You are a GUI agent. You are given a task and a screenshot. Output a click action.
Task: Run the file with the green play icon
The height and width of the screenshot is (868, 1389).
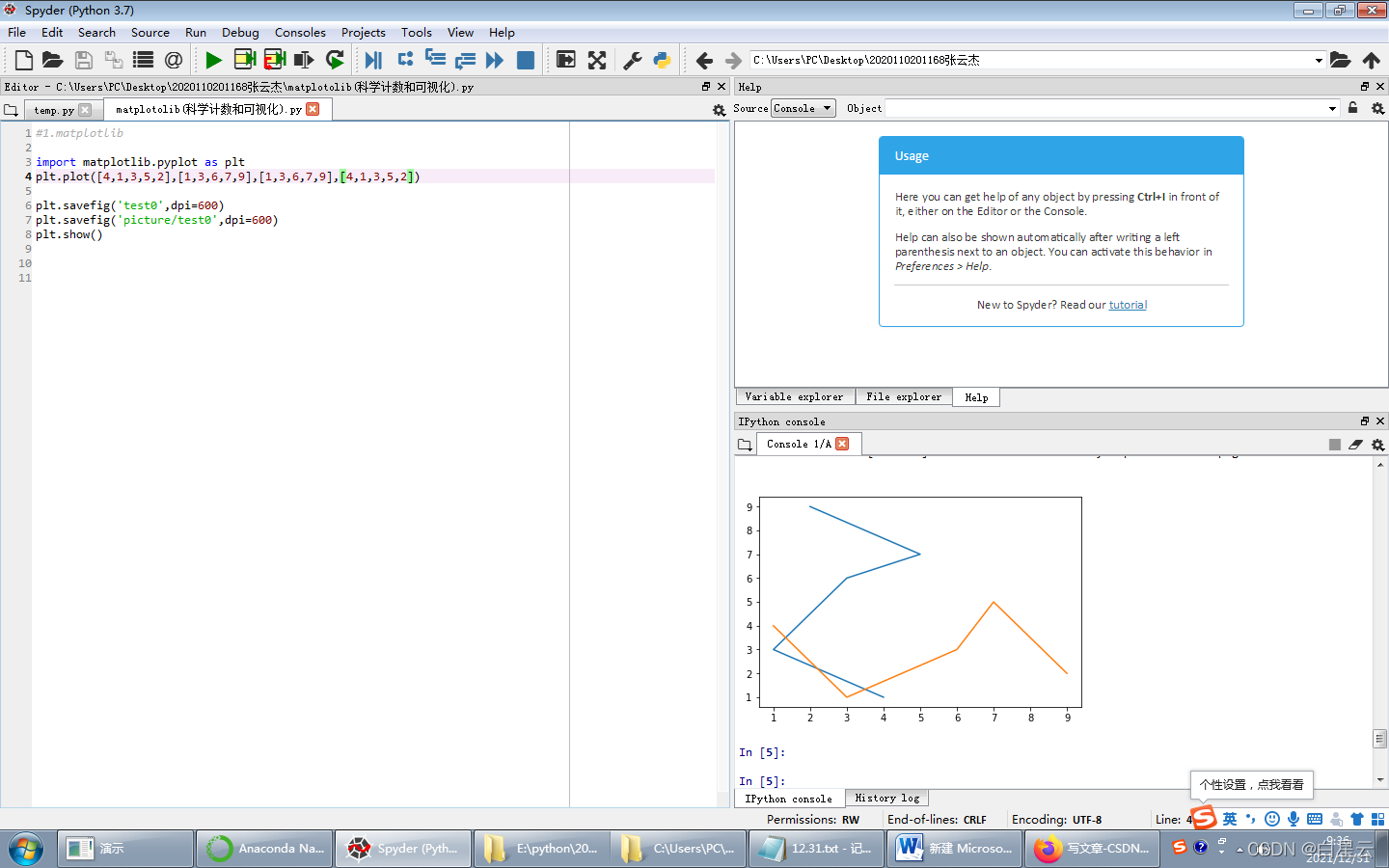[213, 60]
